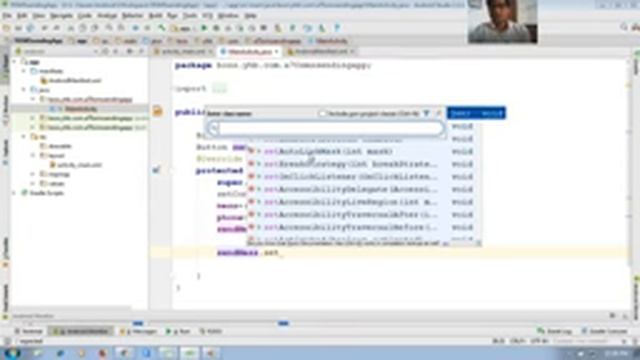
Task: Open the Android project view dropdown
Action: point(57,51)
